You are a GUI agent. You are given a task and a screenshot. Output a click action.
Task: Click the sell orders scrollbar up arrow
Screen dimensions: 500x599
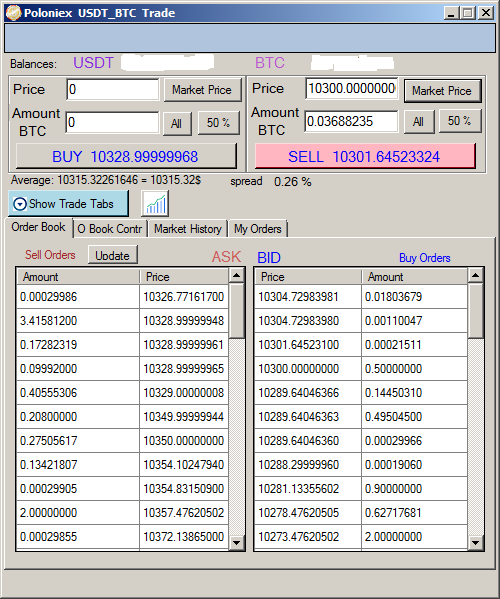[x=236, y=275]
